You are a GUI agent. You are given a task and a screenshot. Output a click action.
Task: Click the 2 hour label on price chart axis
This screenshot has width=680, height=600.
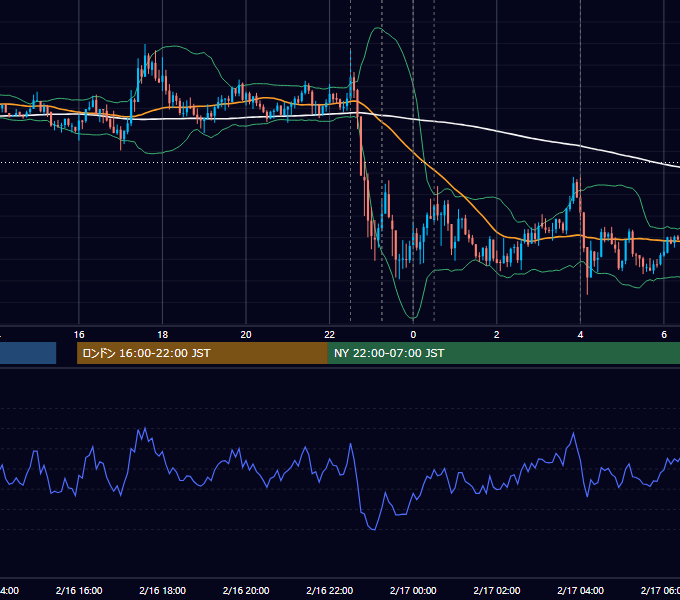click(x=497, y=335)
